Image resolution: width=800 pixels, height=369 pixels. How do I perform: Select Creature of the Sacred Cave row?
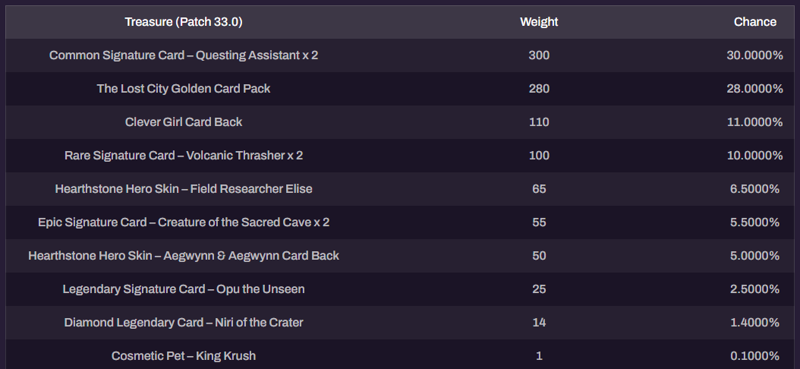[400, 222]
